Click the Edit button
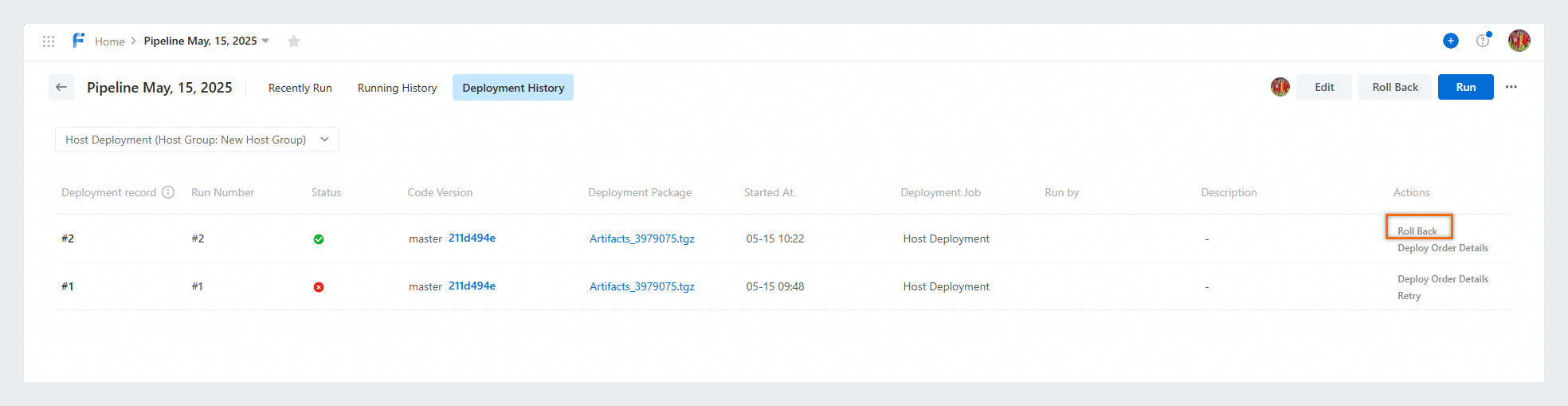The image size is (1568, 406). tap(1324, 87)
